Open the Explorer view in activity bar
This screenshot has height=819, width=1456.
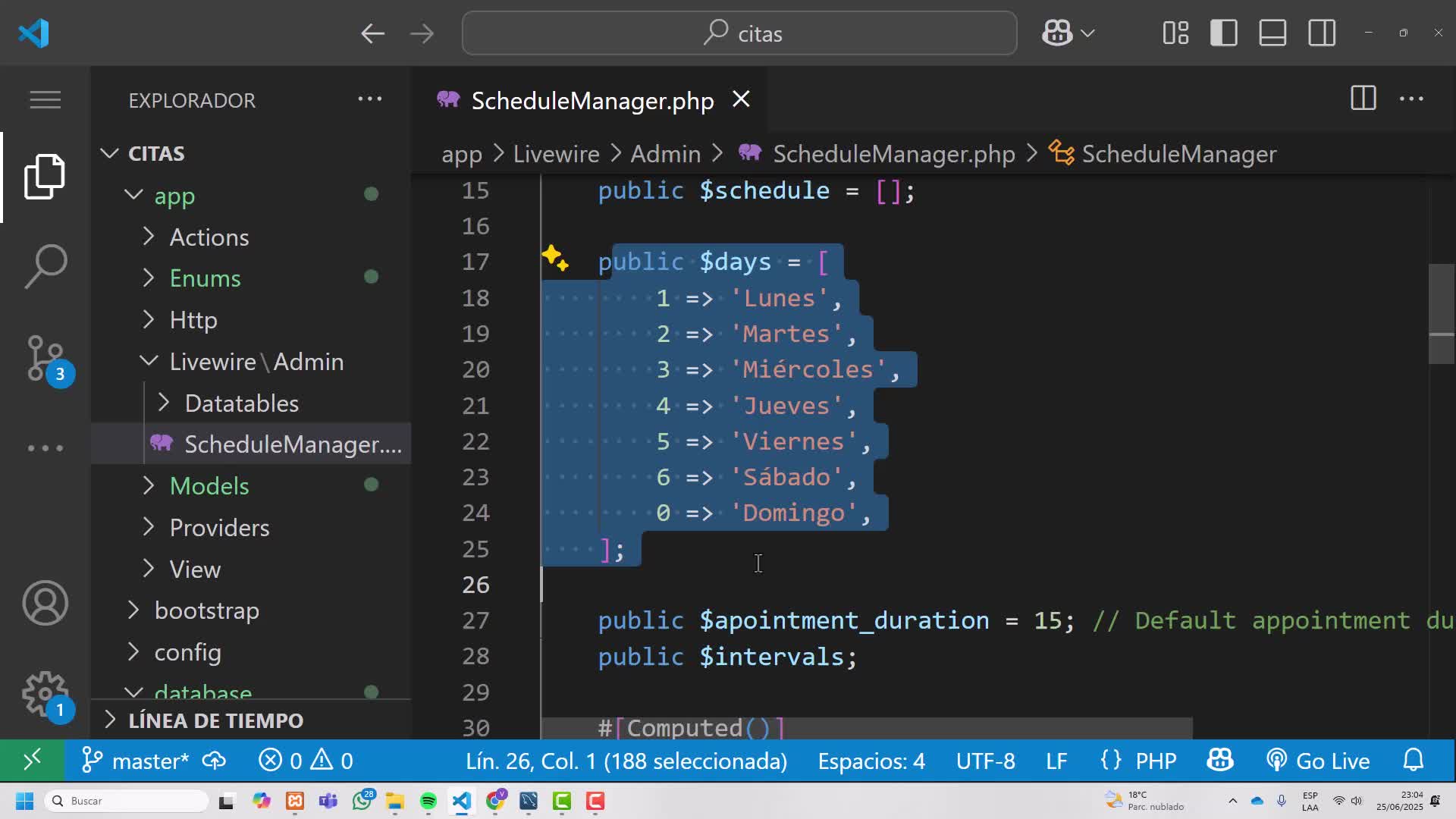(45, 177)
